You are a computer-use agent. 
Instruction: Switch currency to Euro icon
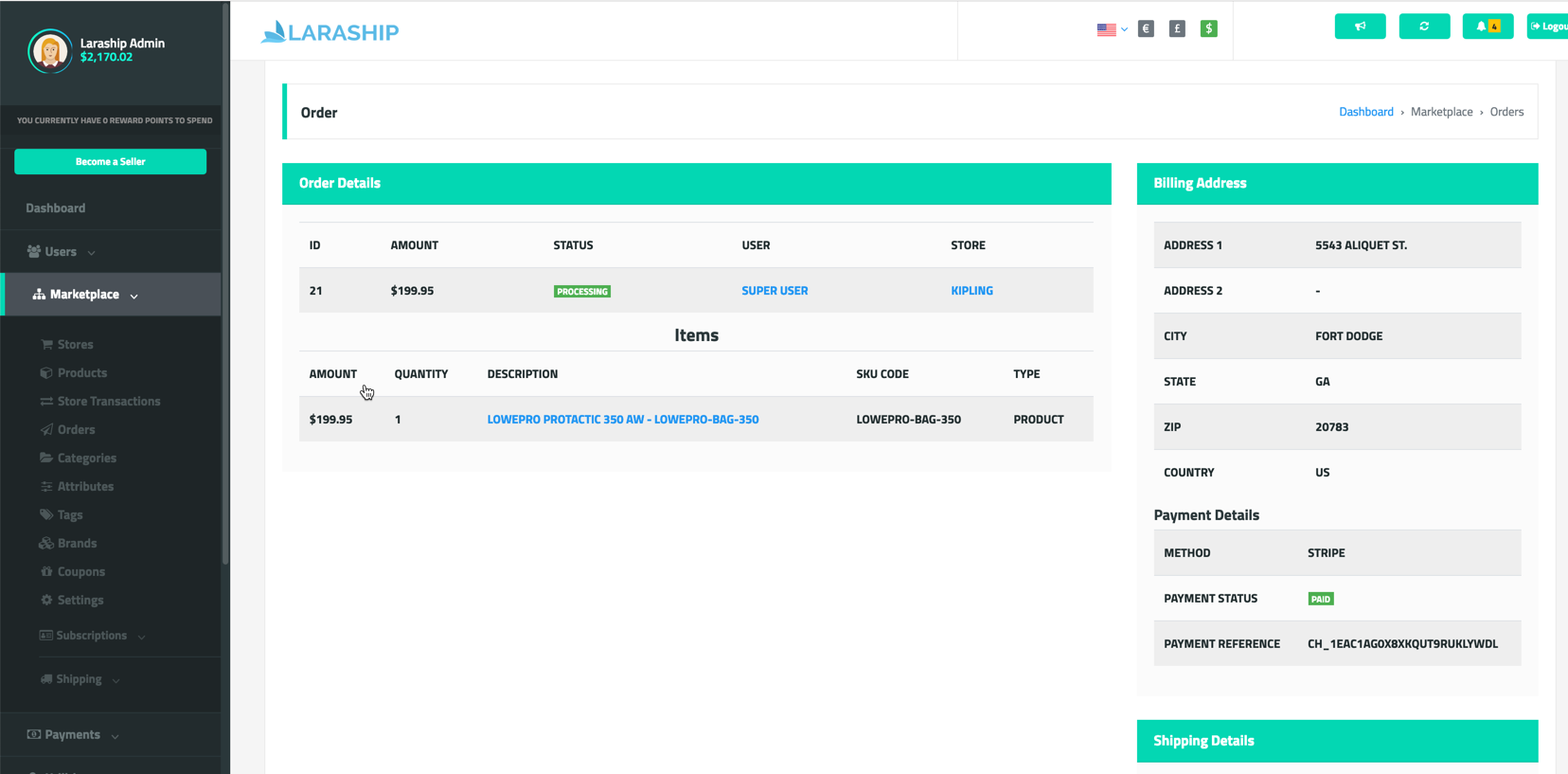(x=1146, y=29)
